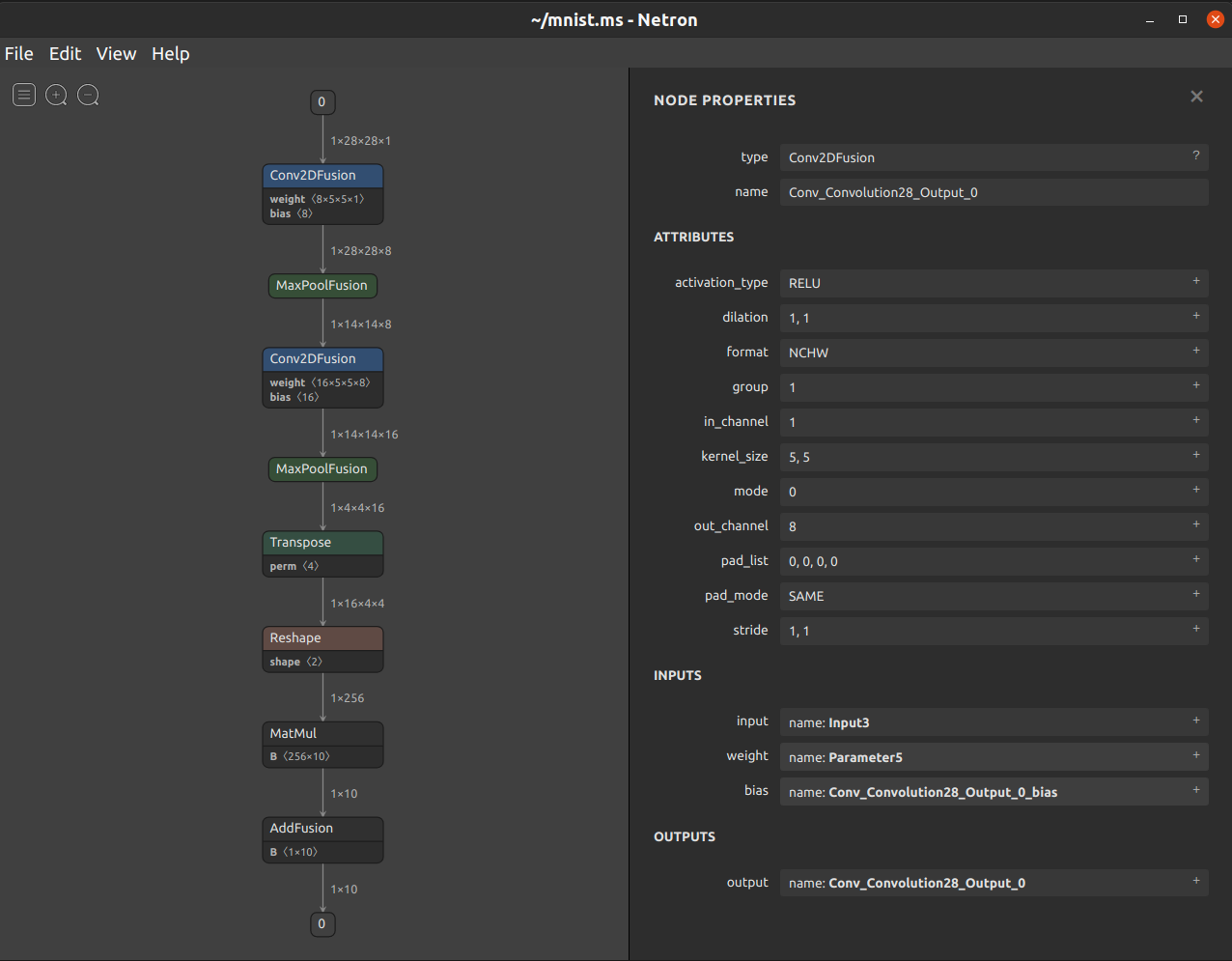Screen dimensions: 1232x961
Task: Click the node name input field
Action: pos(993,192)
